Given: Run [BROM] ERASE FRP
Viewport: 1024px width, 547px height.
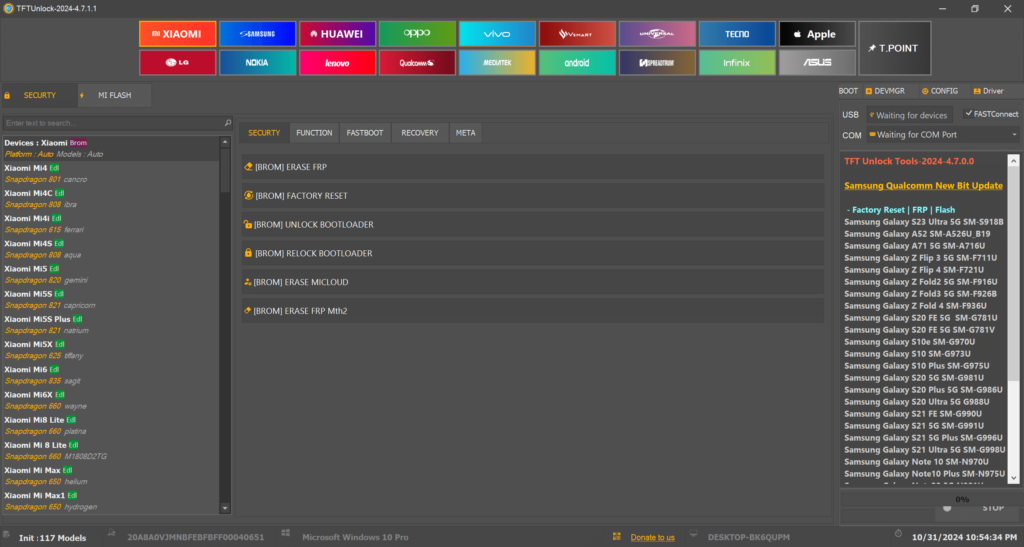Looking at the screenshot, I should click(532, 167).
